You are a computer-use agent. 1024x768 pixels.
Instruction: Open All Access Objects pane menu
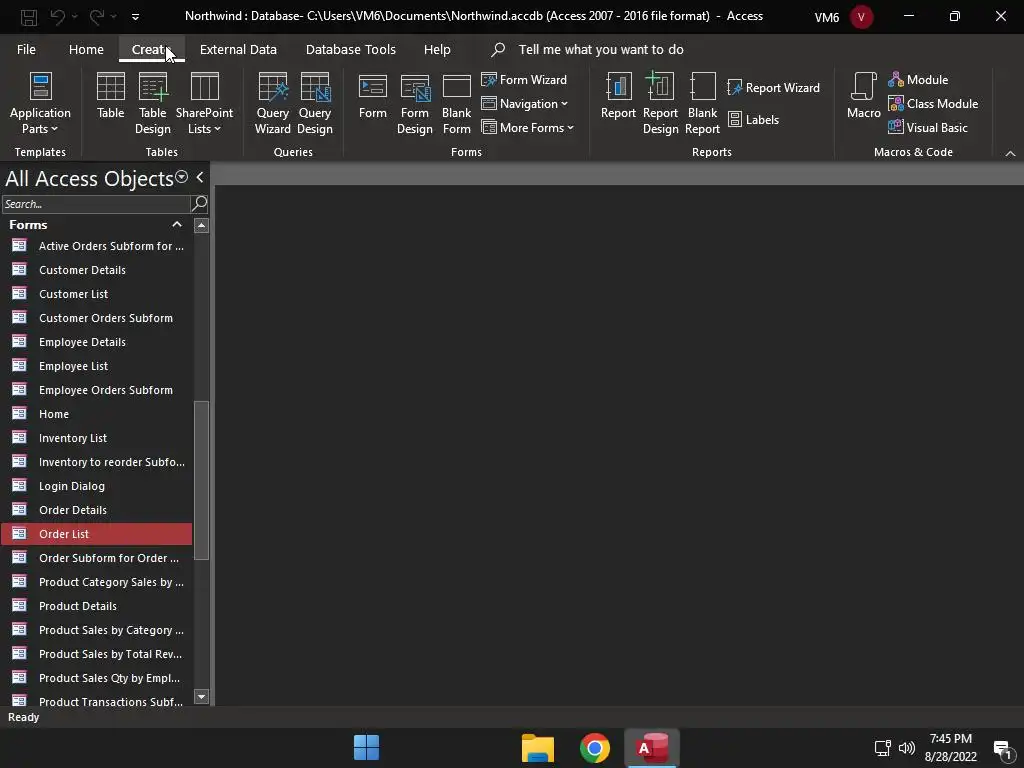182,177
